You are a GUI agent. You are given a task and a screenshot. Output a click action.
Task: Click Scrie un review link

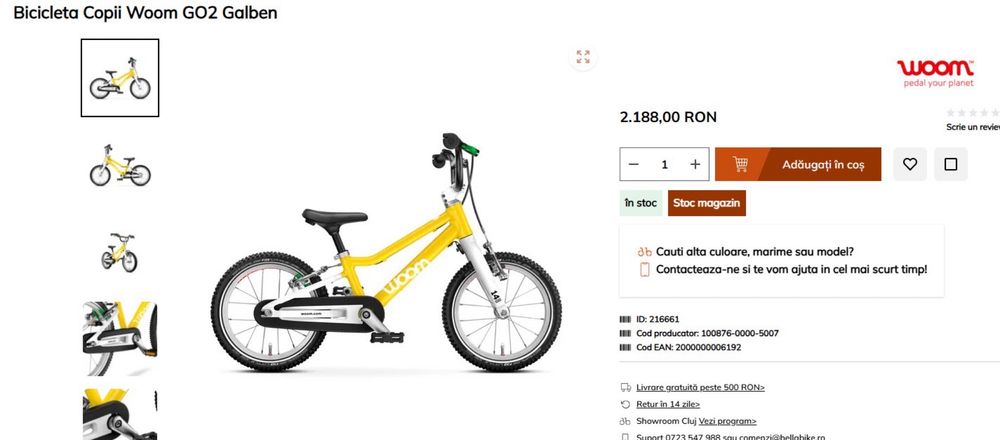[x=973, y=127]
